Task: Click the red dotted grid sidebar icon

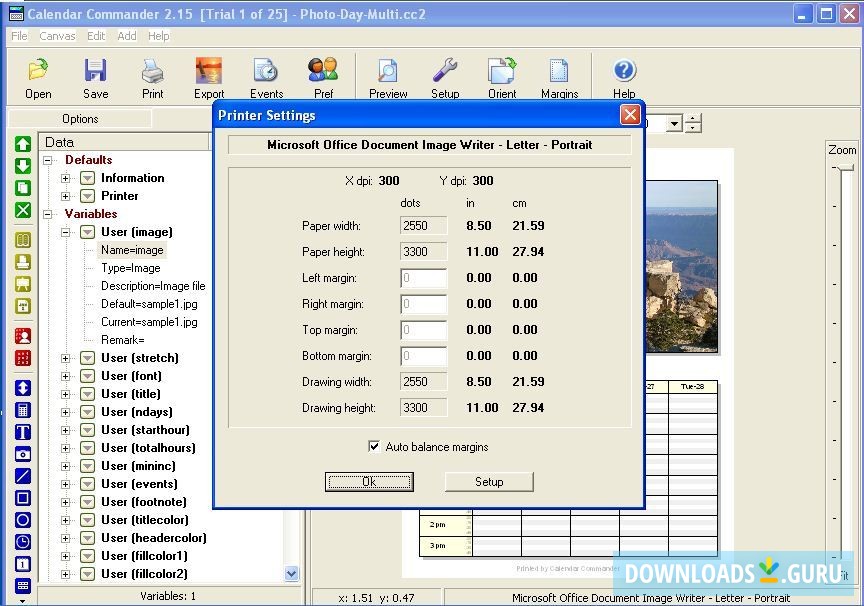Action: (23, 358)
